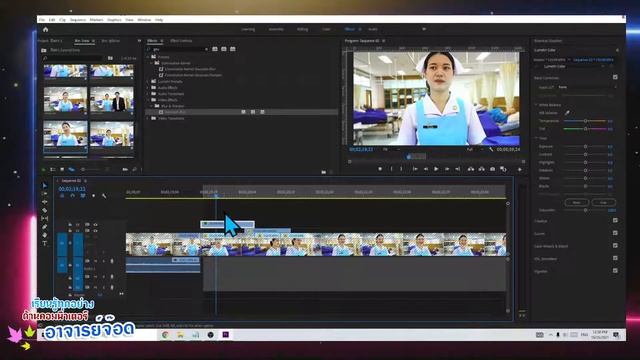The image size is (640, 360).
Task: Collapse the Tone section
Action: click(x=536, y=138)
